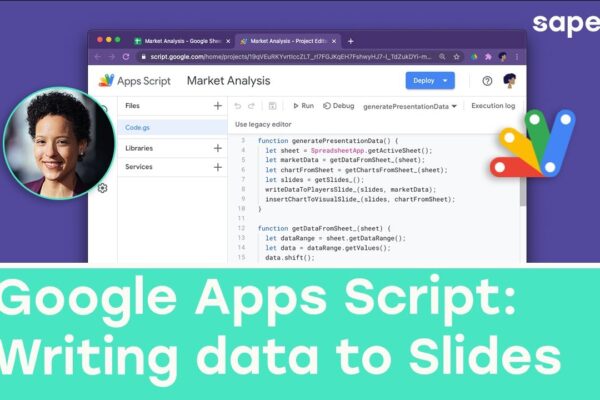Click the insertChartToVisualSlide_ code line
Image resolution: width=600 pixels, height=400 pixels.
pyautogui.click(x=360, y=199)
